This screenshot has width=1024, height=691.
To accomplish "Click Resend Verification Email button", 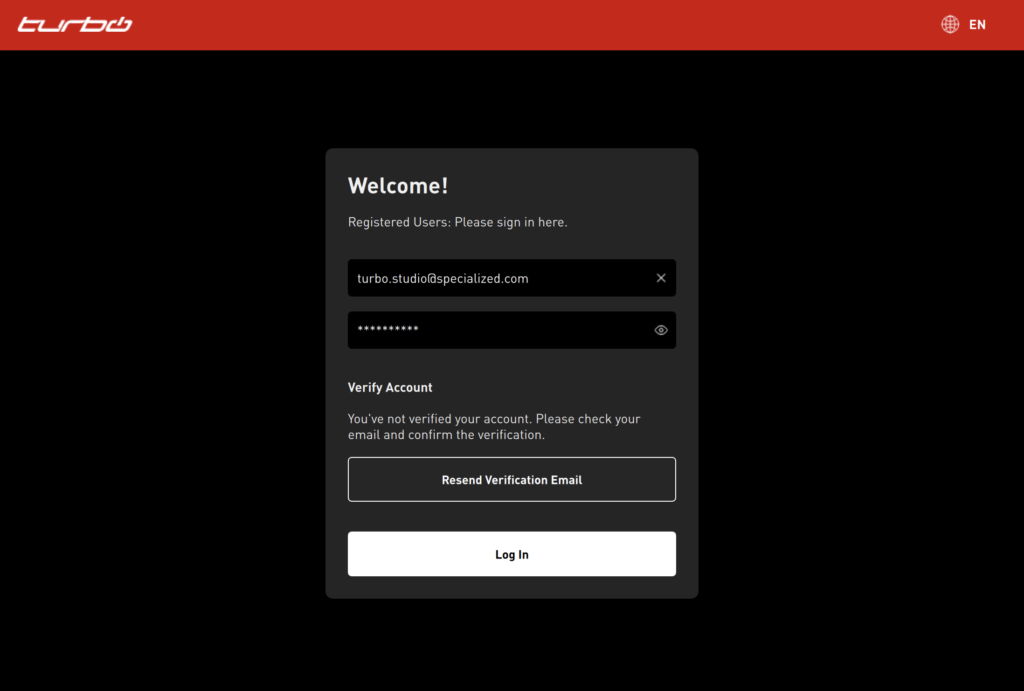I will coord(511,480).
